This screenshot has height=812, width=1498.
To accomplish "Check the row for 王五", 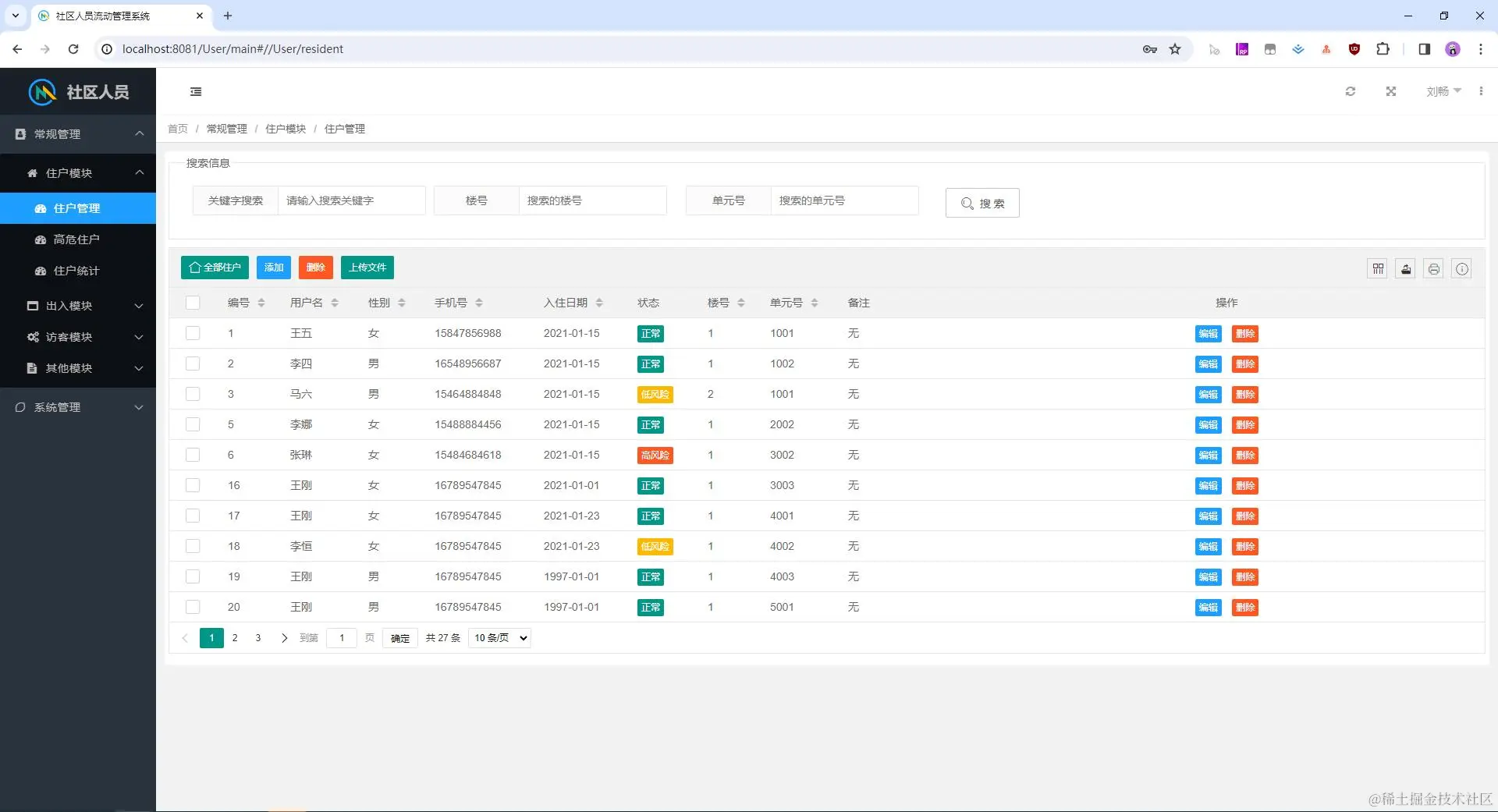I will point(193,333).
